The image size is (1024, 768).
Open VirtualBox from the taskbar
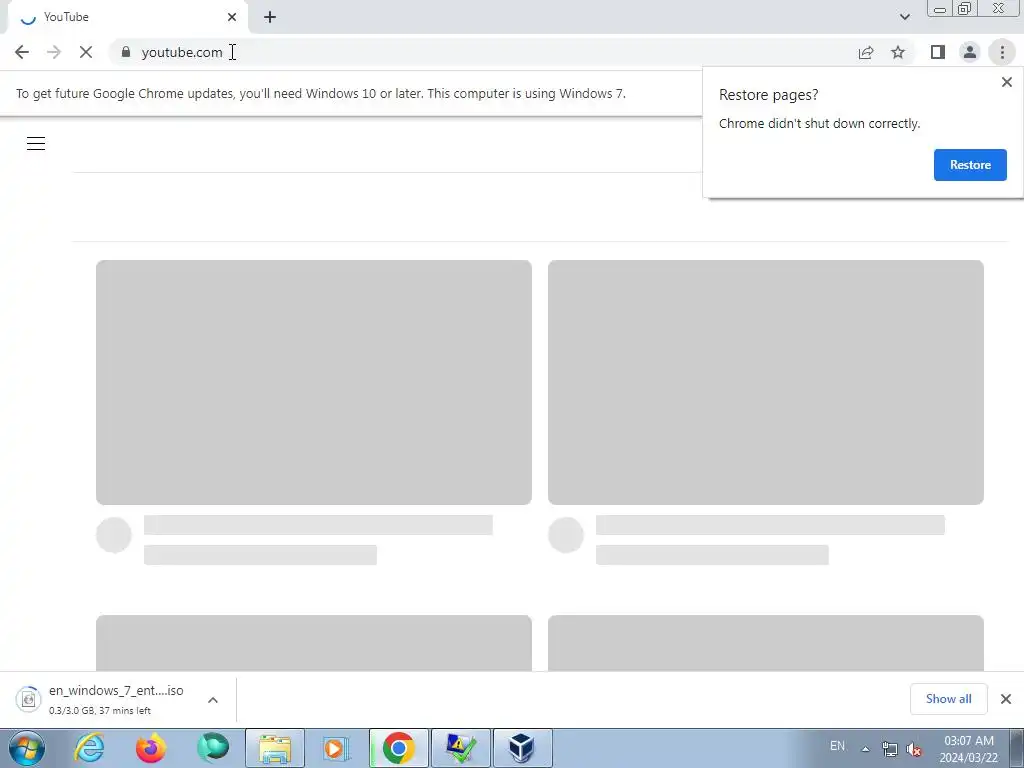[x=522, y=748]
